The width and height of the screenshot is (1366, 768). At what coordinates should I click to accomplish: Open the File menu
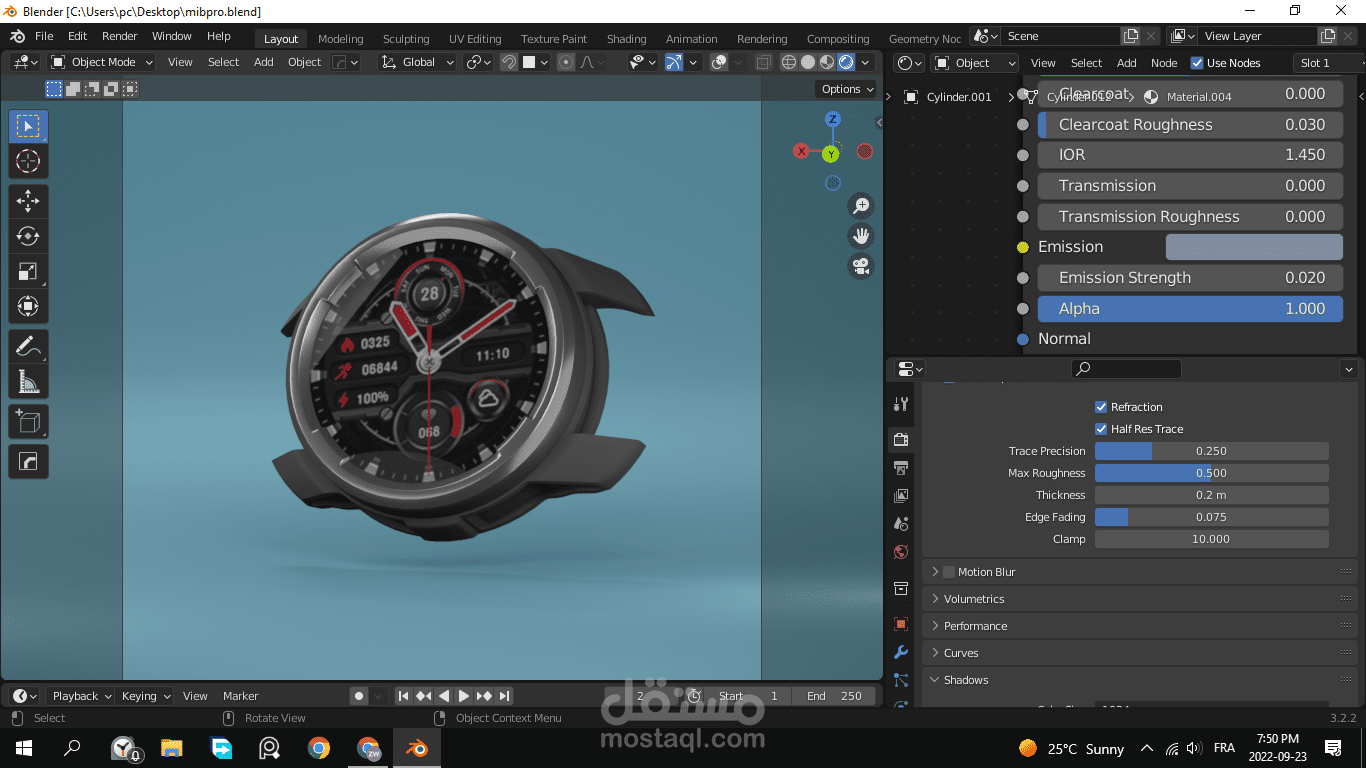pyautogui.click(x=44, y=36)
